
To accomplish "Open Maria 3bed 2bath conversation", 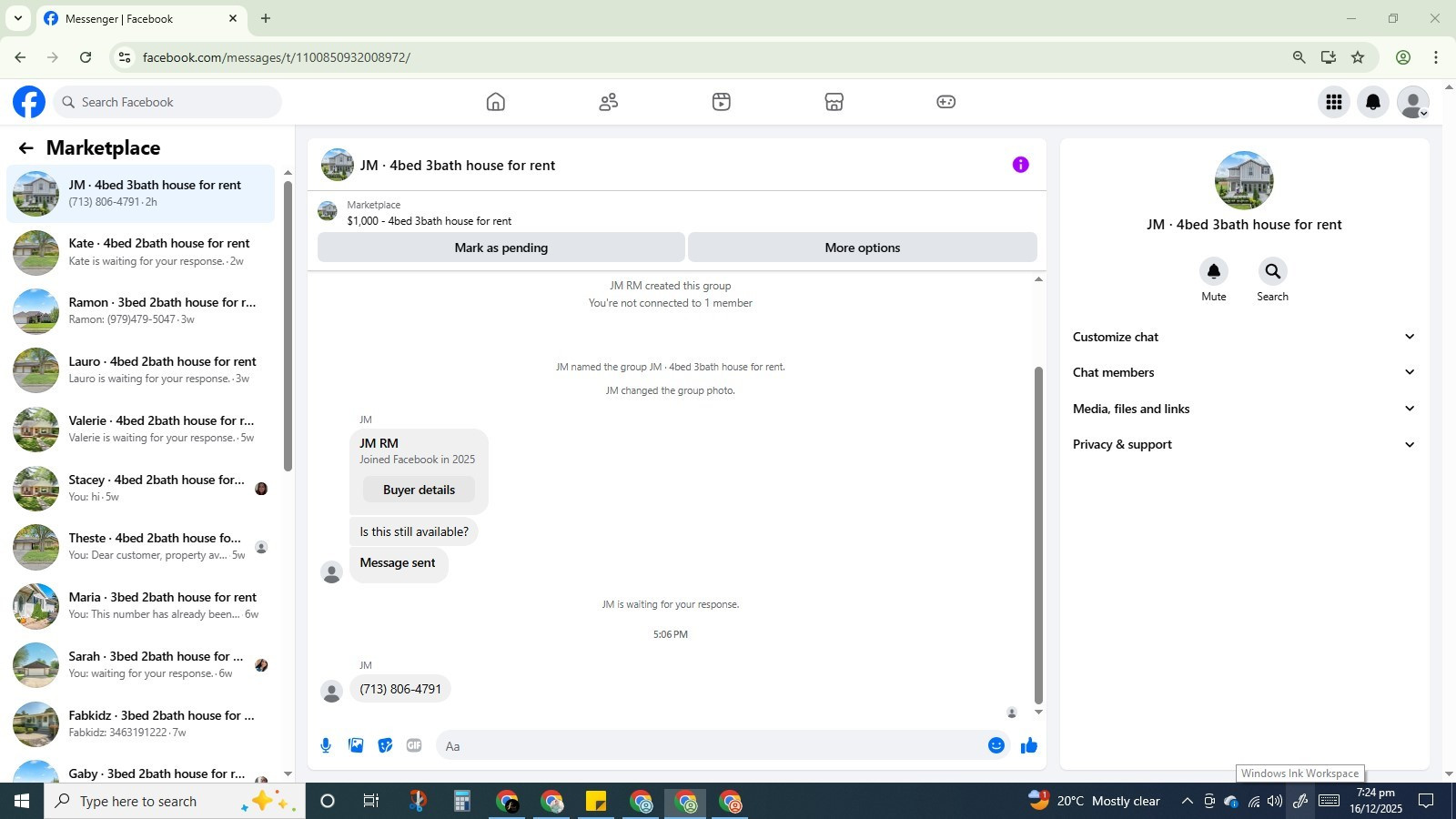I will click(x=141, y=606).
